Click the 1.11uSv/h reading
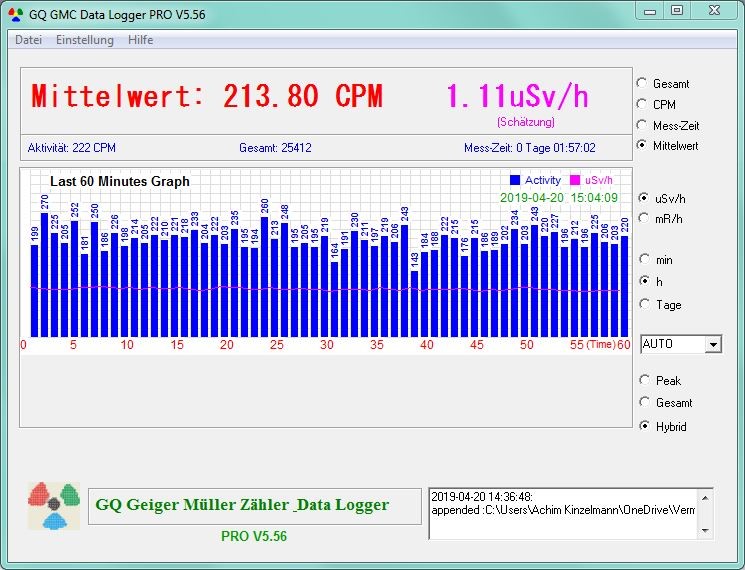The width and height of the screenshot is (745, 570). (x=517, y=96)
